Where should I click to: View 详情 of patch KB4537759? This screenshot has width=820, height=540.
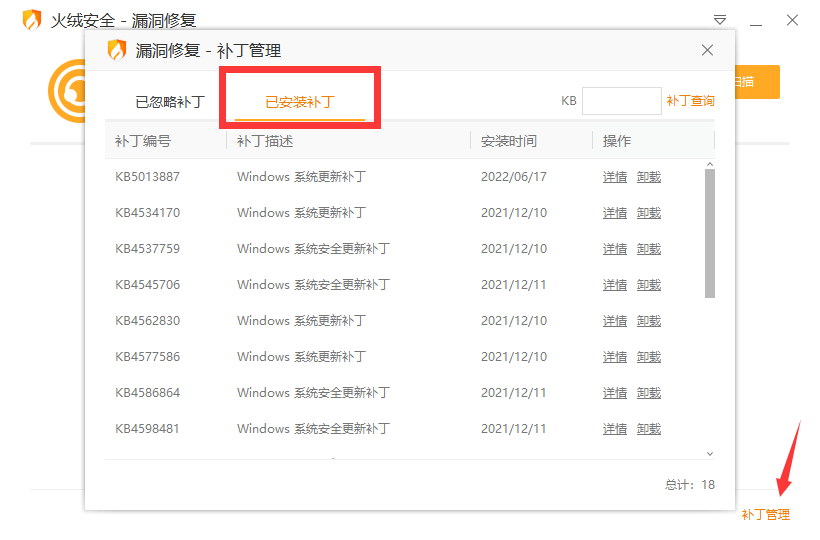614,249
